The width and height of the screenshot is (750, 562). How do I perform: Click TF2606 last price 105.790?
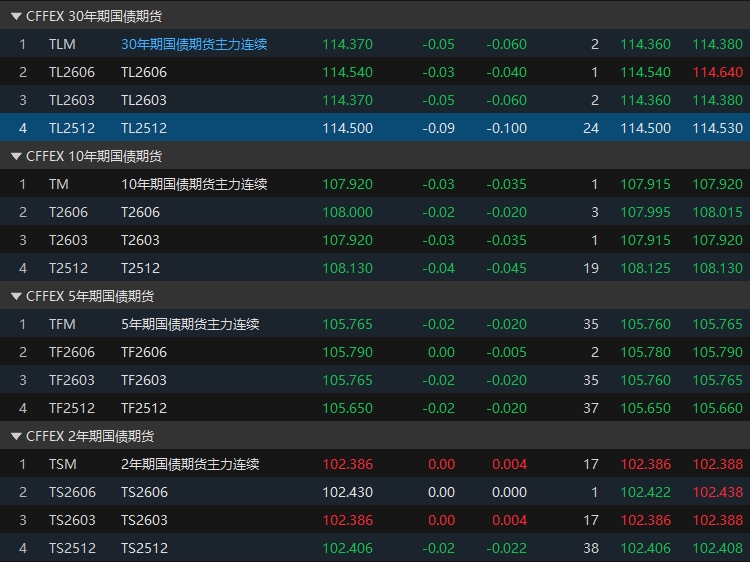(347, 353)
